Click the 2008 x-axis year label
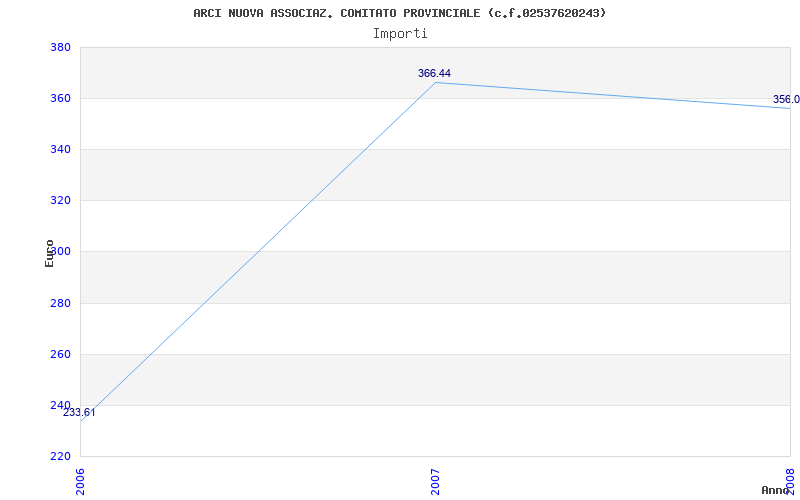Viewport: 800px width, 500px height. pos(790,482)
